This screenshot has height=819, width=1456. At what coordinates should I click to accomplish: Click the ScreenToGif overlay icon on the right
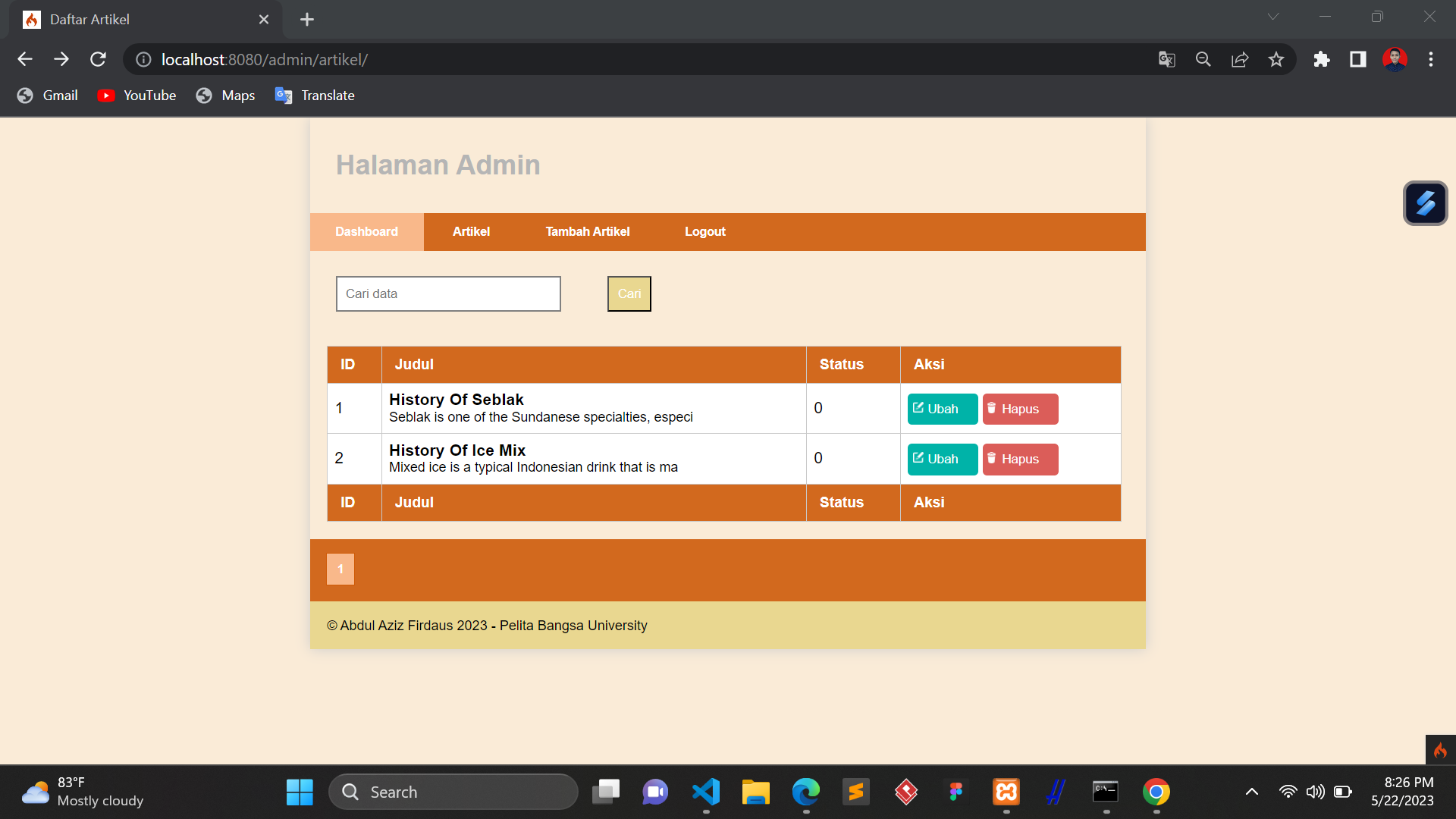click(1426, 203)
